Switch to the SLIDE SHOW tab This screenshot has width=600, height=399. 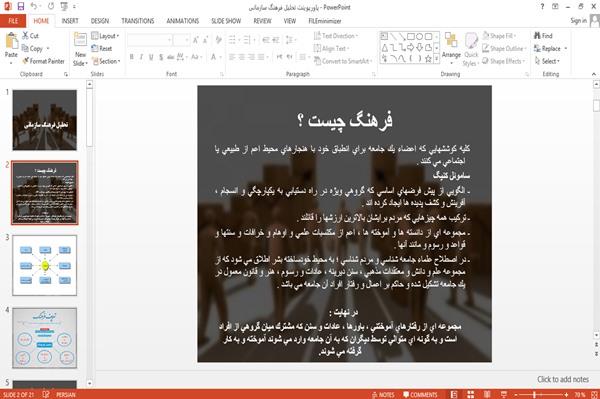226,21
